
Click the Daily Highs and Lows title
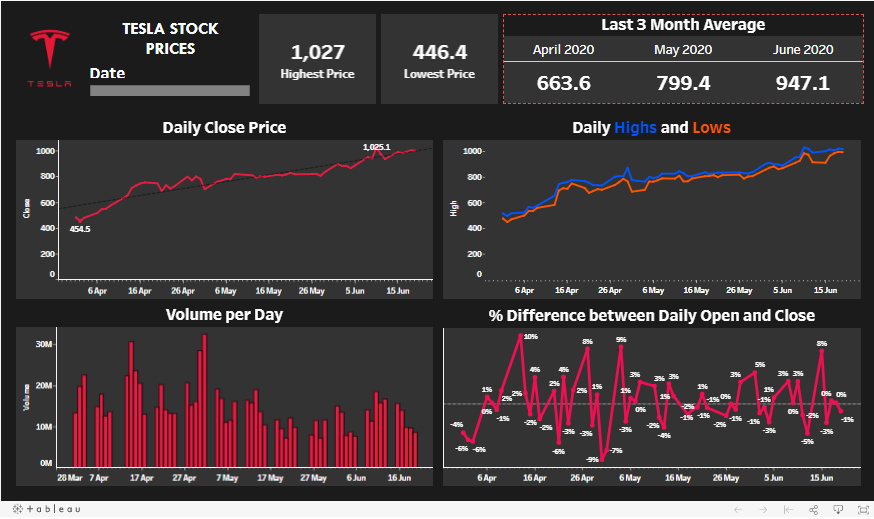(651, 128)
